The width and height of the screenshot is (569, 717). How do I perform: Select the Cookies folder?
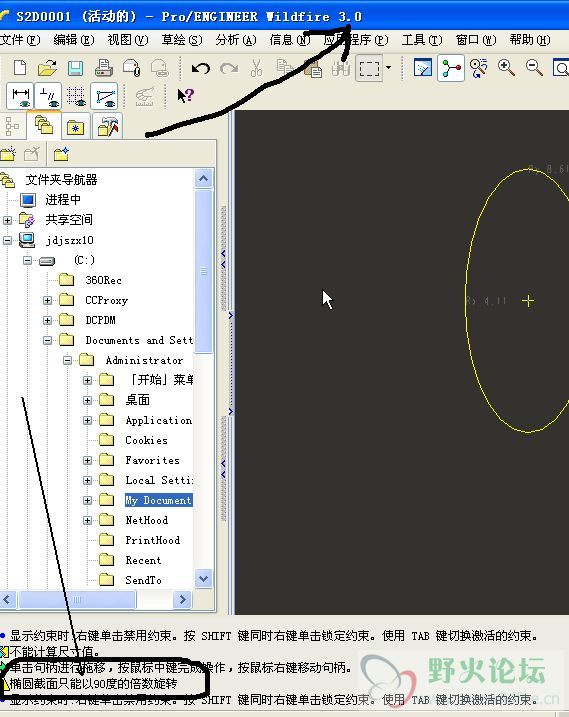(x=146, y=440)
